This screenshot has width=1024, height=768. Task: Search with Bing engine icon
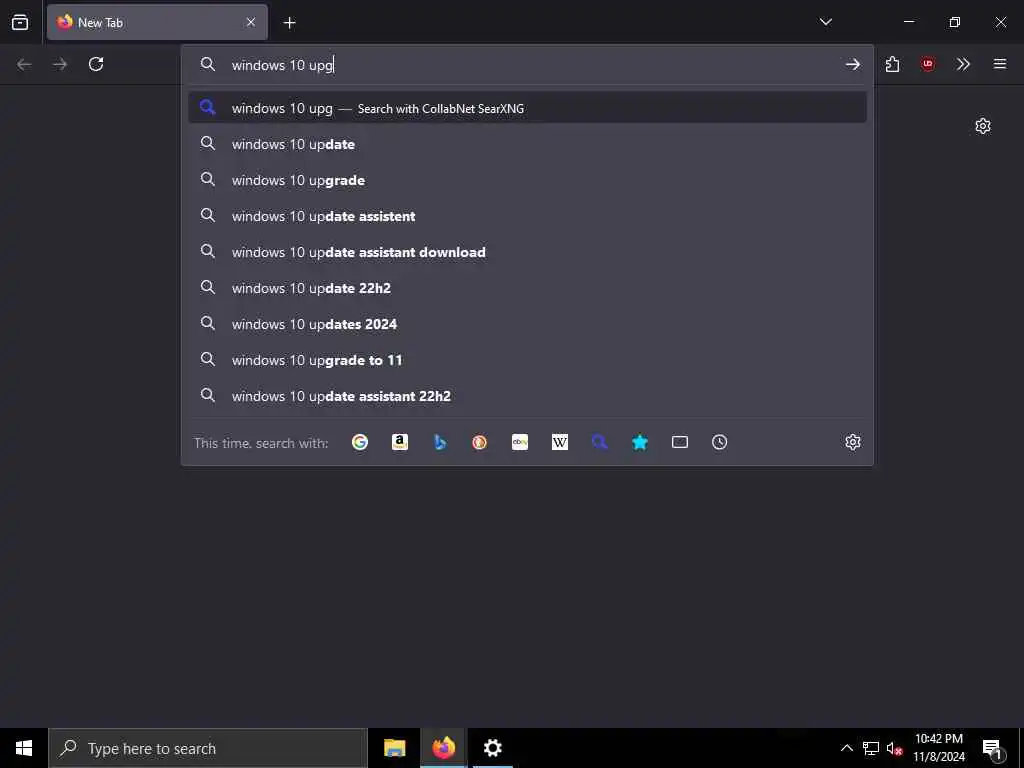click(x=440, y=442)
